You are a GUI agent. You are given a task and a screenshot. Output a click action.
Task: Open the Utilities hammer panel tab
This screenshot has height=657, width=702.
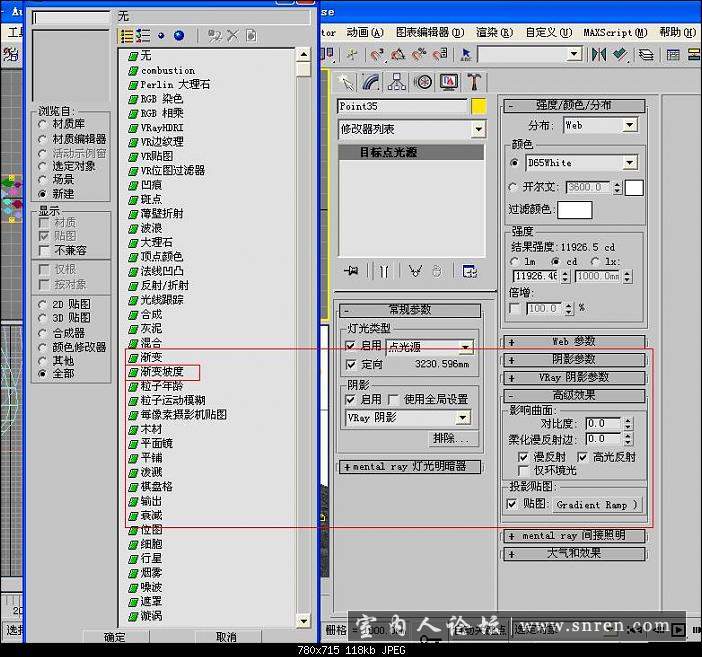click(x=474, y=82)
